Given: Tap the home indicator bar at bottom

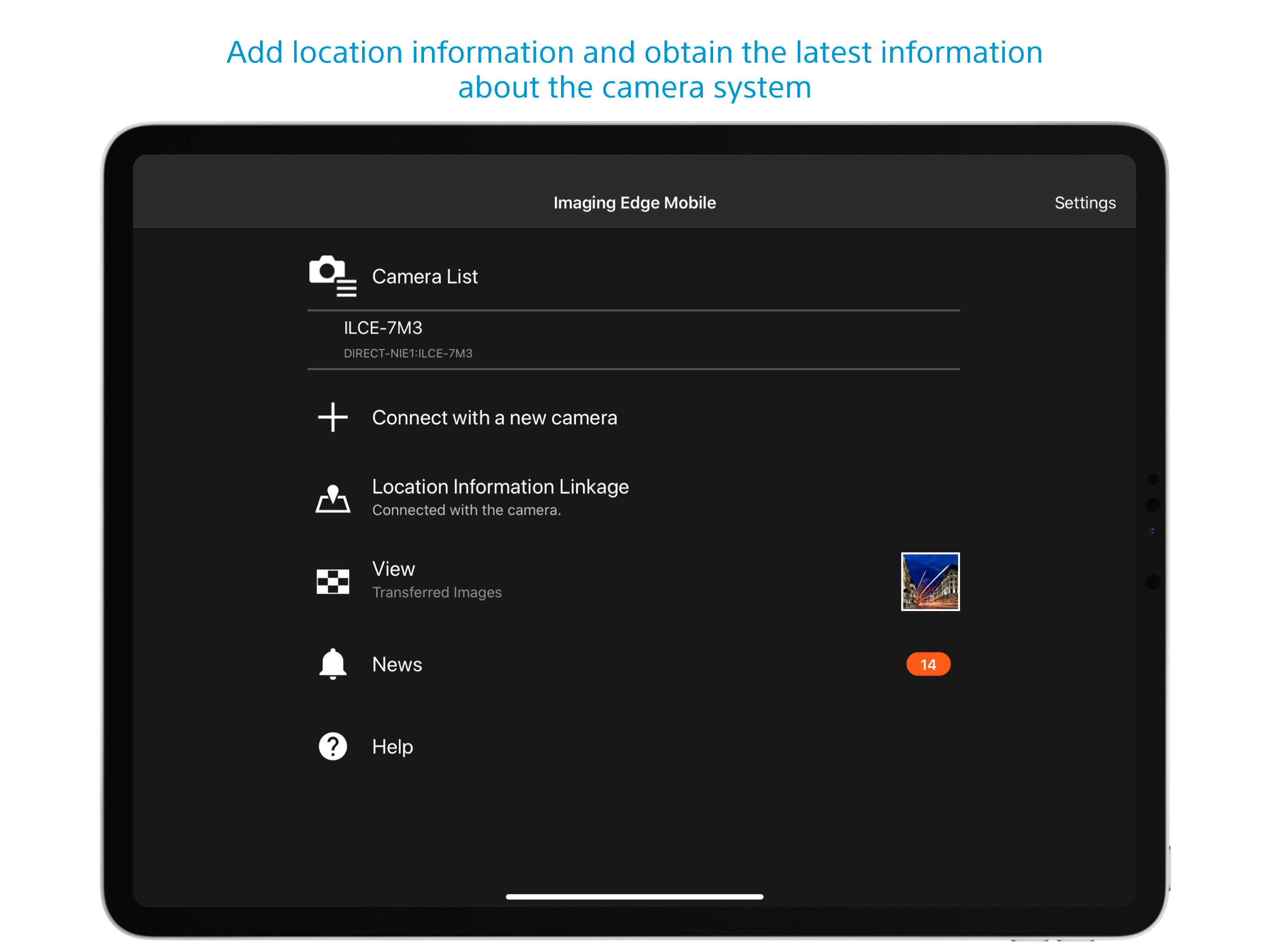Looking at the screenshot, I should [634, 896].
